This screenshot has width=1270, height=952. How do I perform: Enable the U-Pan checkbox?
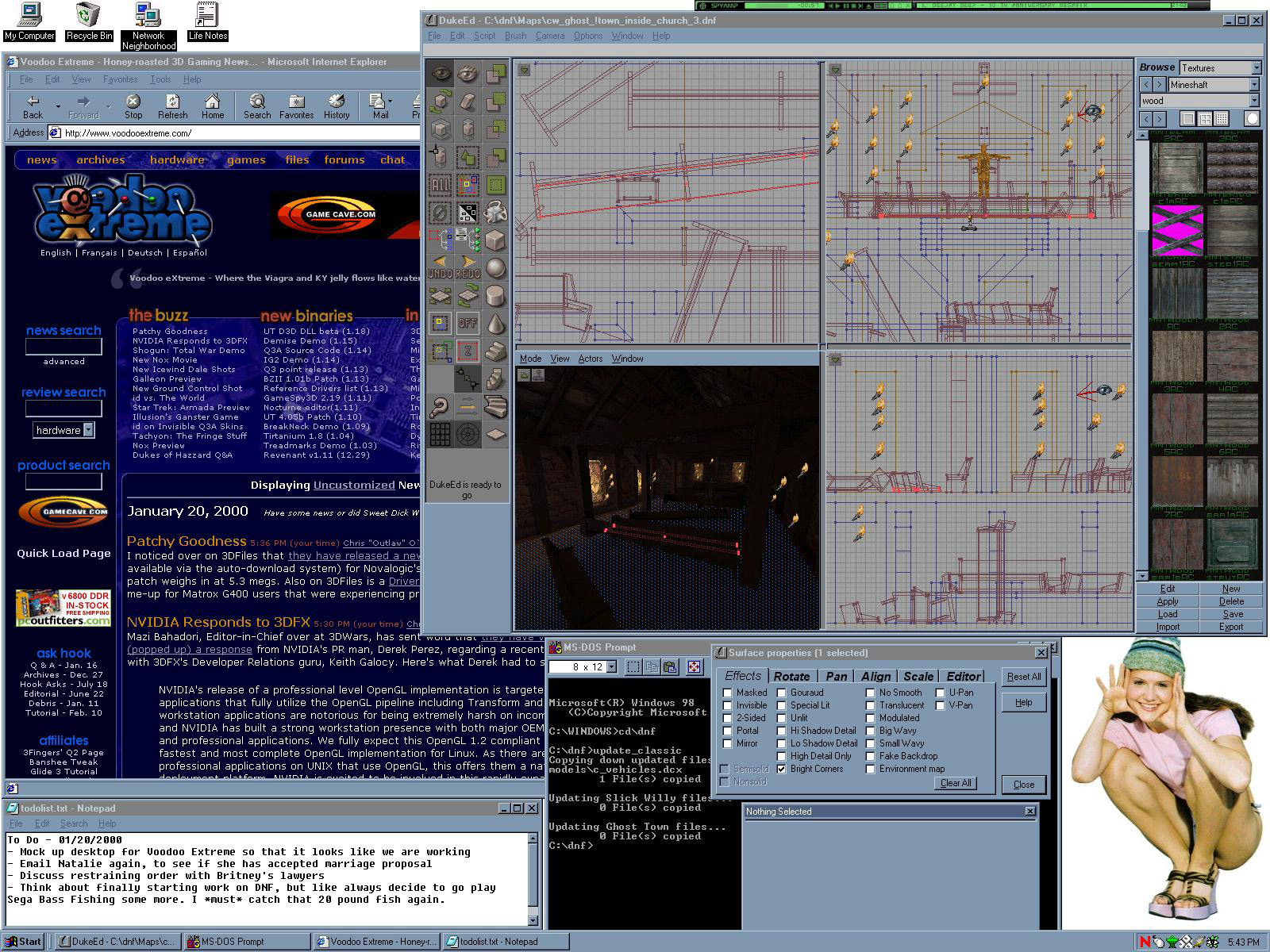[x=941, y=693]
